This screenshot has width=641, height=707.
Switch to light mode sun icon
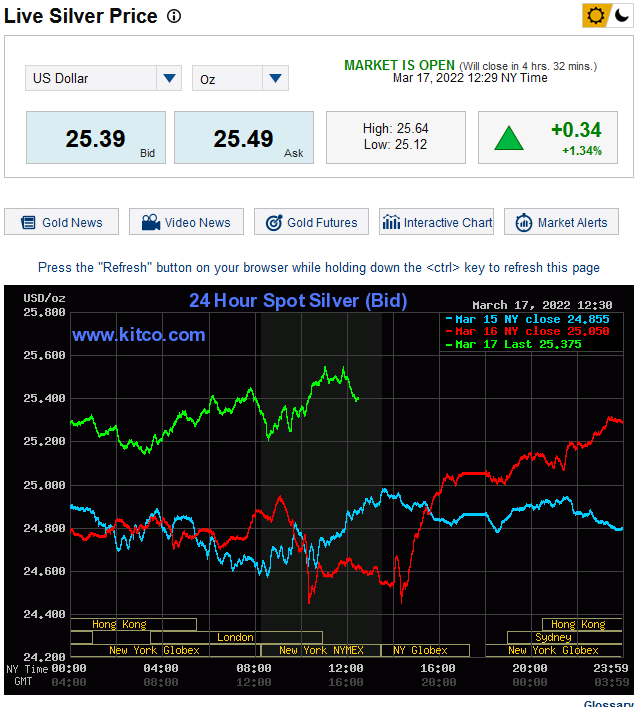(595, 16)
